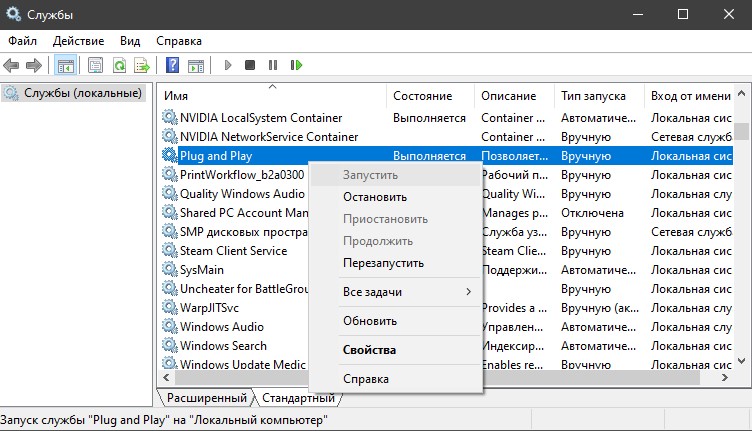Click the horizontal scrollbar right arrow

[725, 377]
